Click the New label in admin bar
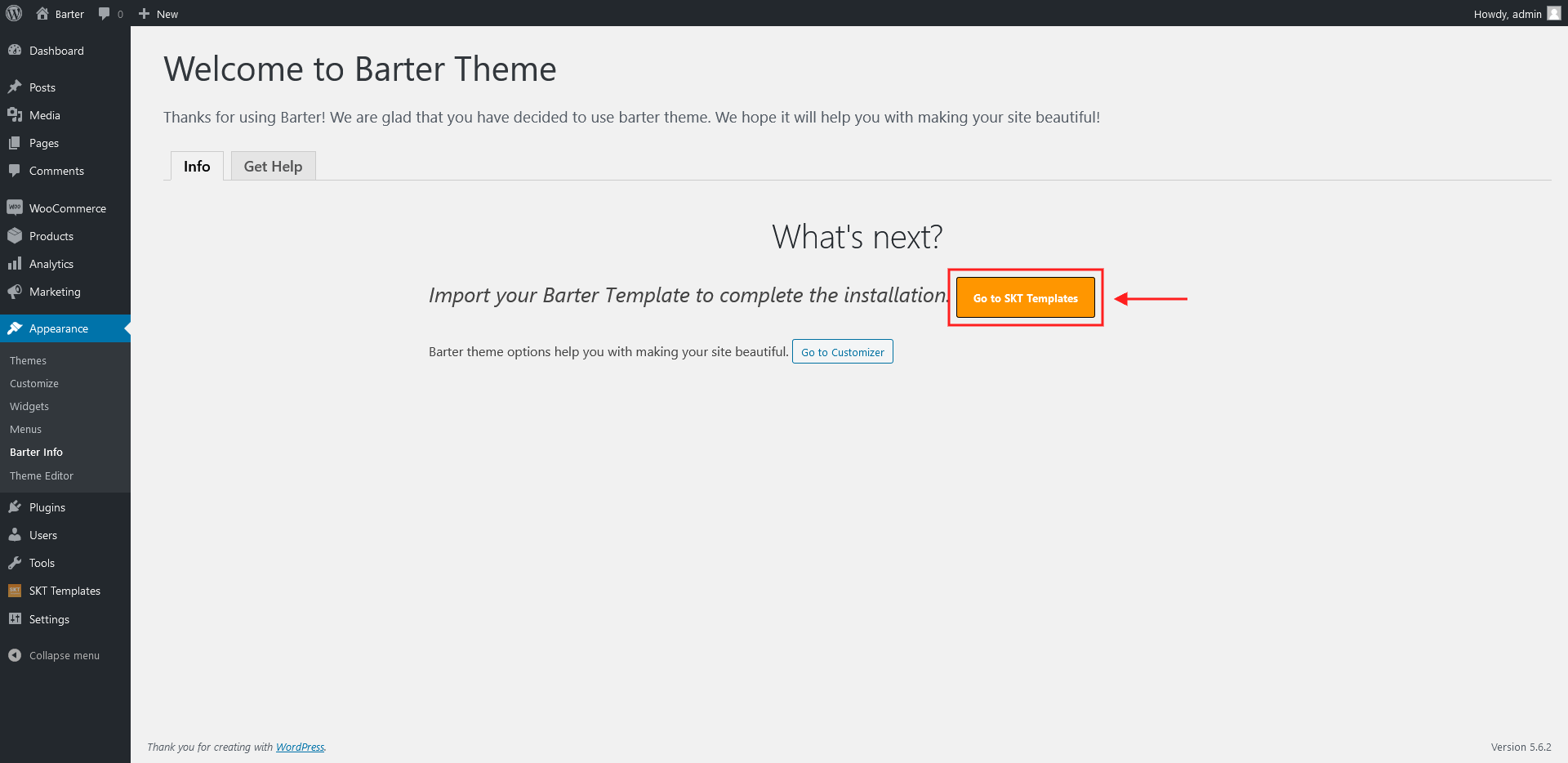Screen dimensions: 1568x763 (167, 14)
